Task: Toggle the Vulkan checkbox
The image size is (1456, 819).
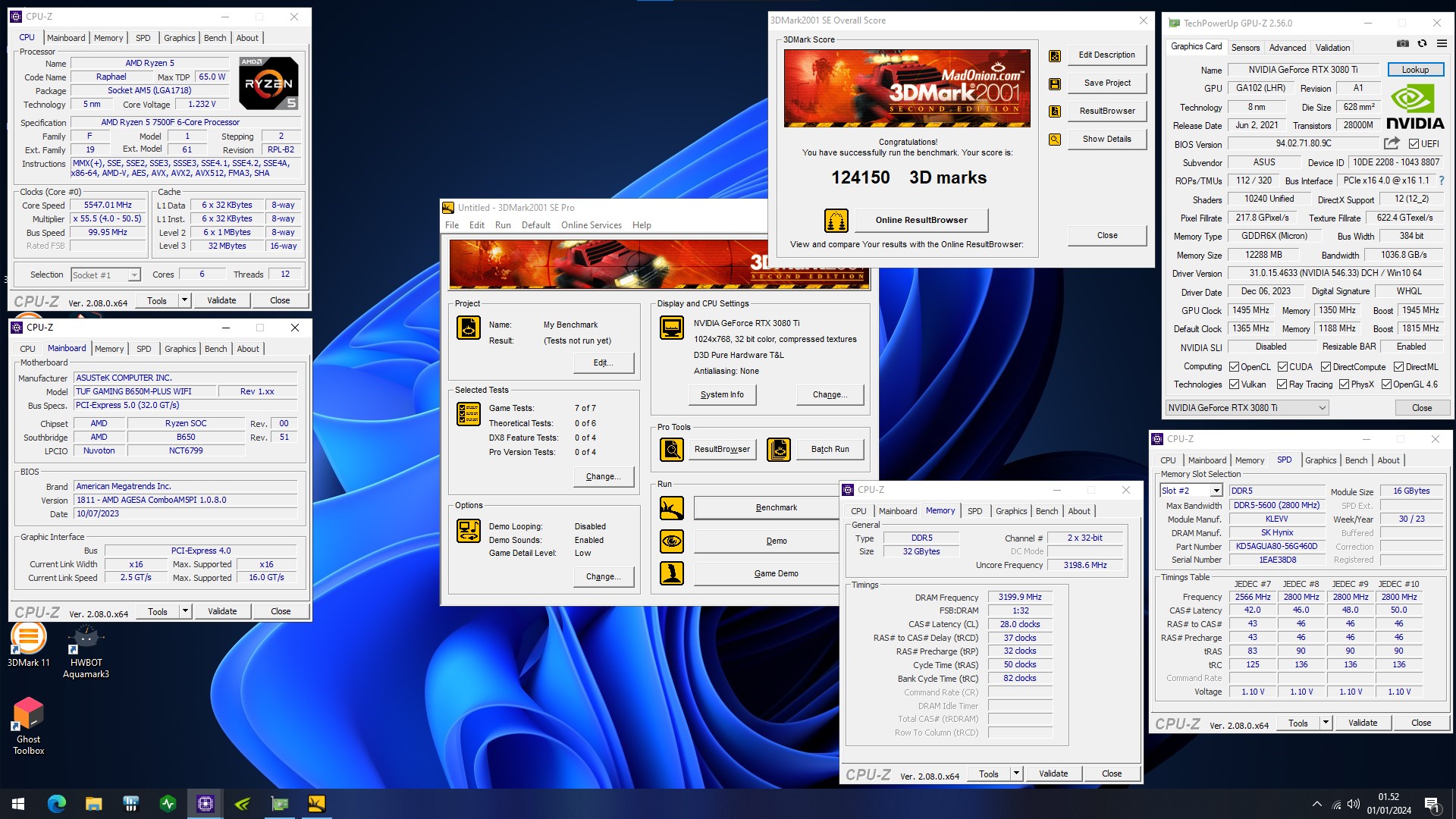Action: click(x=1234, y=384)
